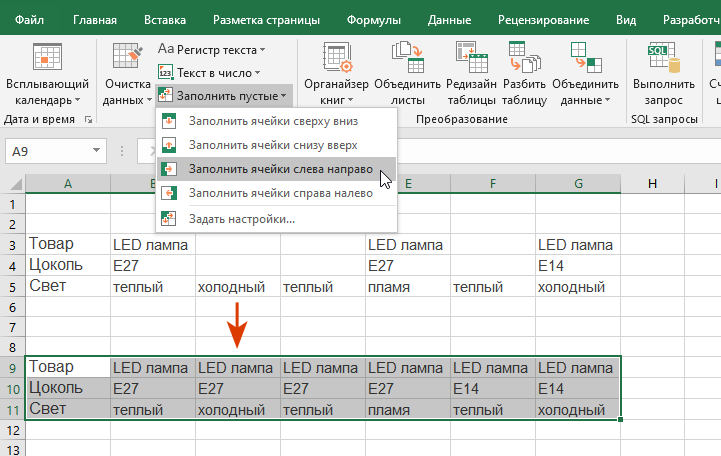Select Заполнить ячейки слева направо option
The height and width of the screenshot is (456, 721).
280,169
